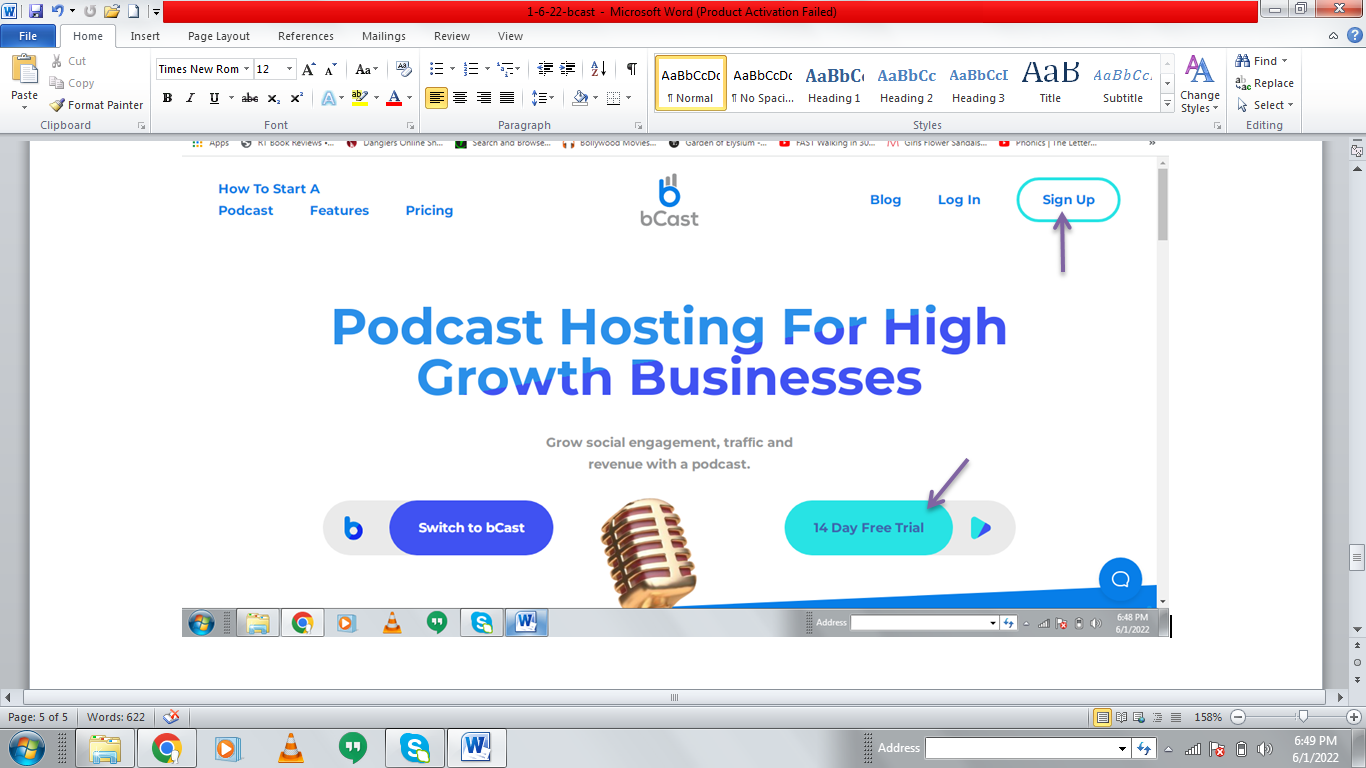Image resolution: width=1366 pixels, height=768 pixels.
Task: Click the Clear Formatting icon
Action: click(x=404, y=69)
